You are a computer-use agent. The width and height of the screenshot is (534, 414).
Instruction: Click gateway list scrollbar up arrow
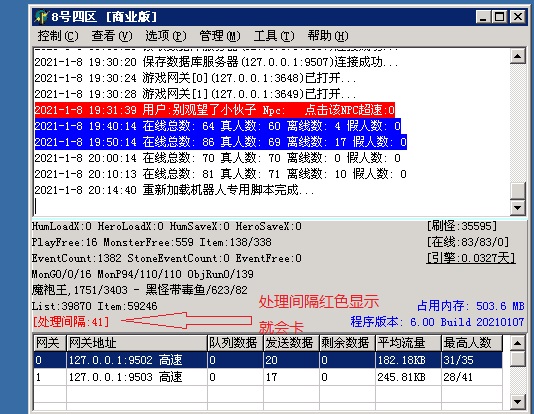point(517,343)
